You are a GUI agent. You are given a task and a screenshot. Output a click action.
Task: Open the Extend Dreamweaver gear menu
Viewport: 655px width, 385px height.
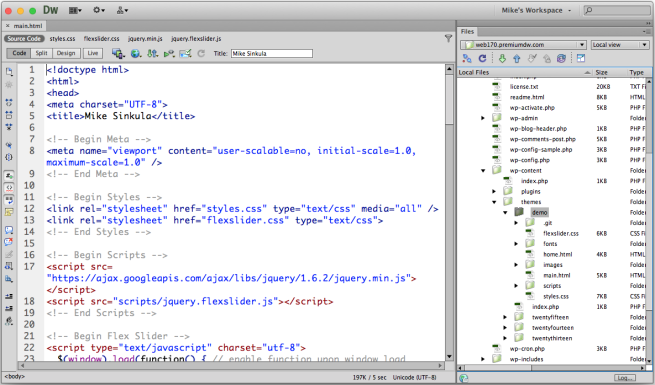(x=99, y=10)
